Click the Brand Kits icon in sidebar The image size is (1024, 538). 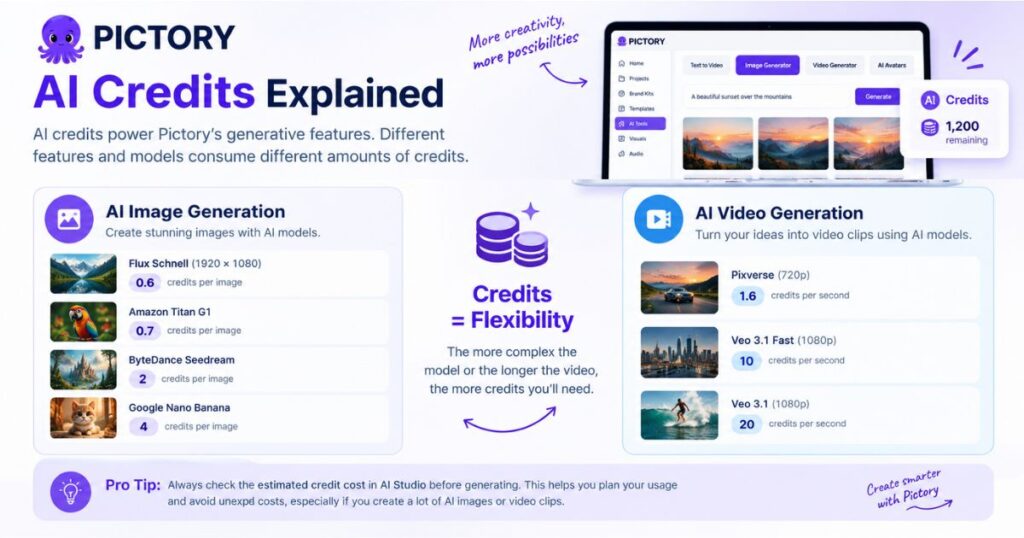pyautogui.click(x=622, y=93)
